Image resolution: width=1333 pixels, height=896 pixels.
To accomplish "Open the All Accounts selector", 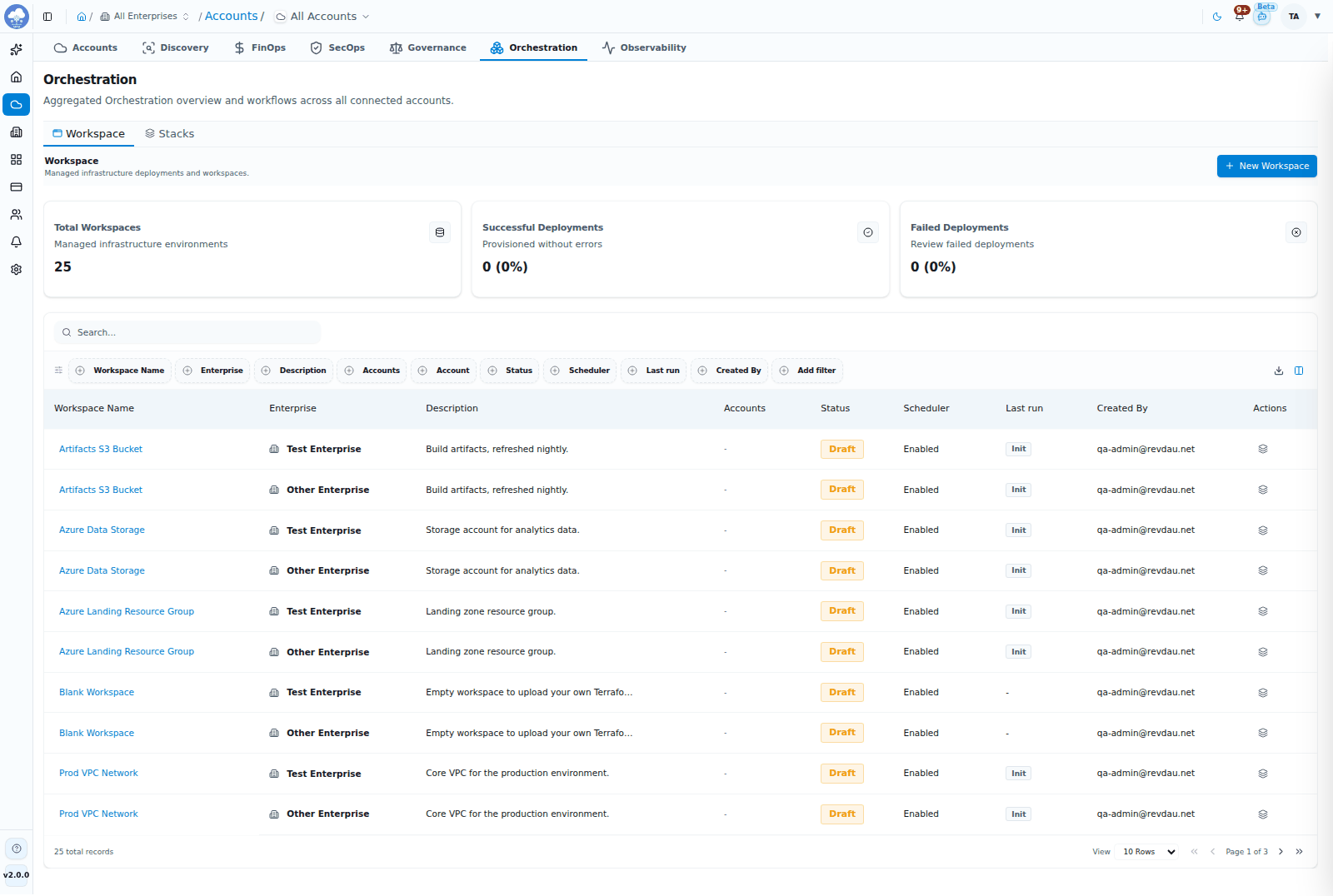I will tap(322, 17).
